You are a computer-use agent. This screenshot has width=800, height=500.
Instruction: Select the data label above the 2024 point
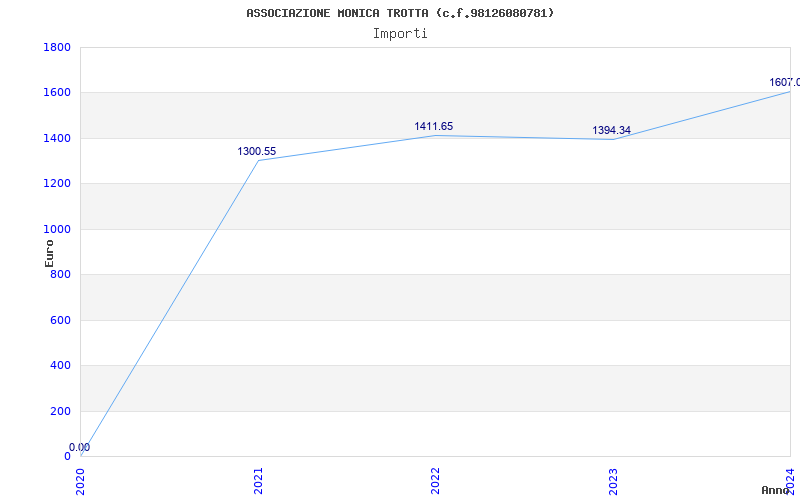(x=784, y=82)
